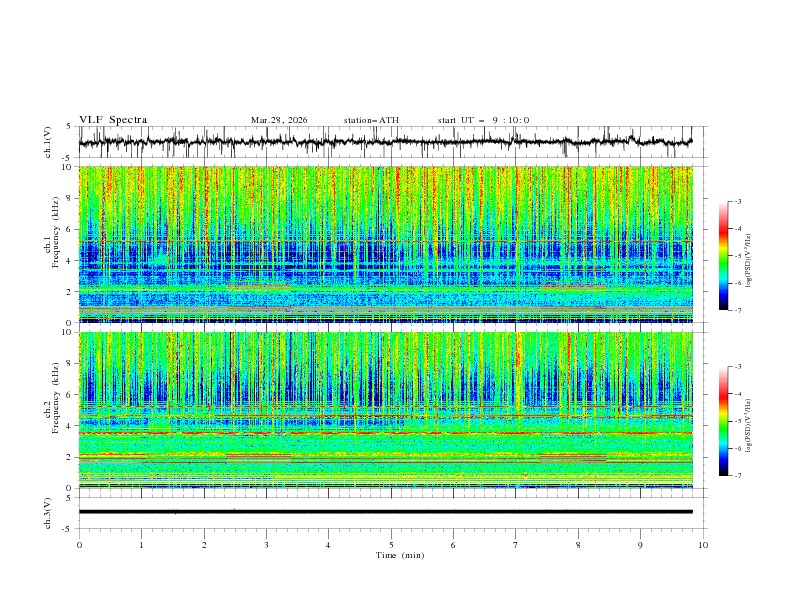Click the upper color scale bar for ch.1
792x612 pixels.
pyautogui.click(x=723, y=256)
